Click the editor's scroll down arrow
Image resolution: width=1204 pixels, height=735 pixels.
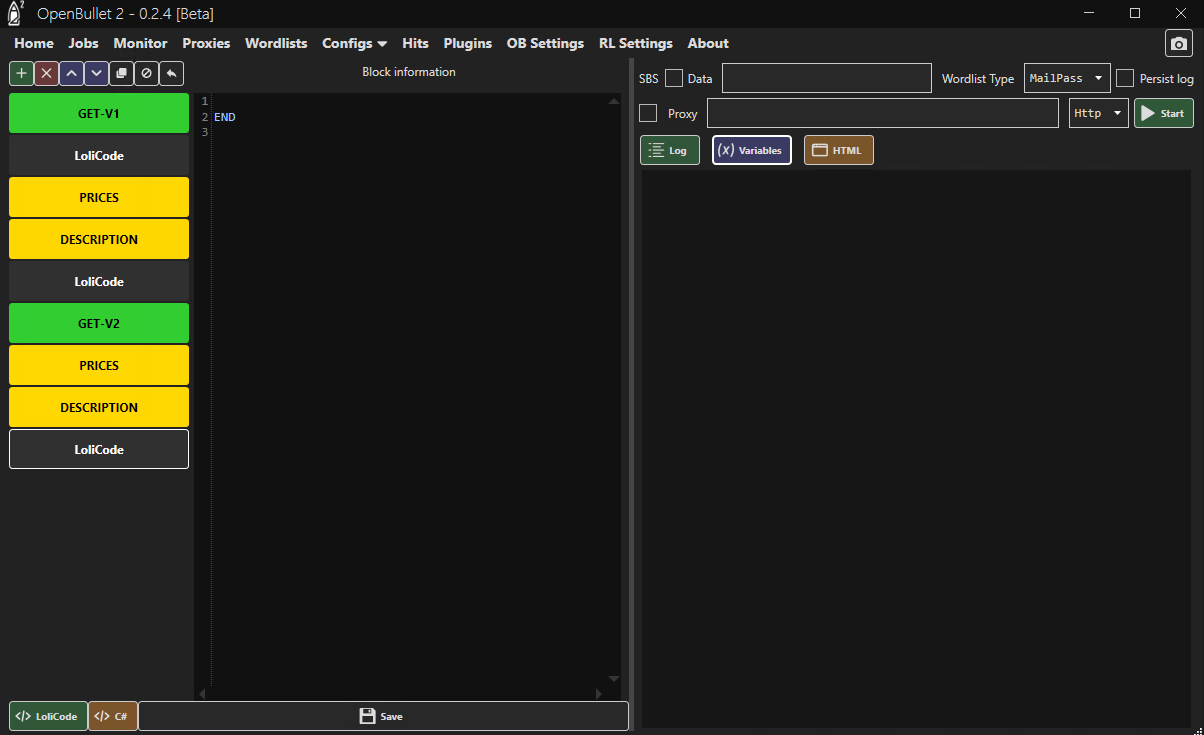click(614, 679)
